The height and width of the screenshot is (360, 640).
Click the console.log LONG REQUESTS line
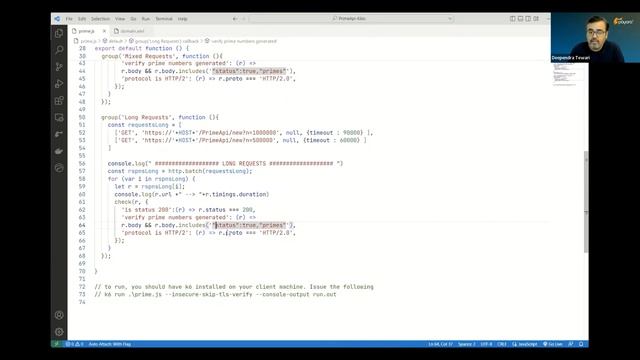coord(225,163)
